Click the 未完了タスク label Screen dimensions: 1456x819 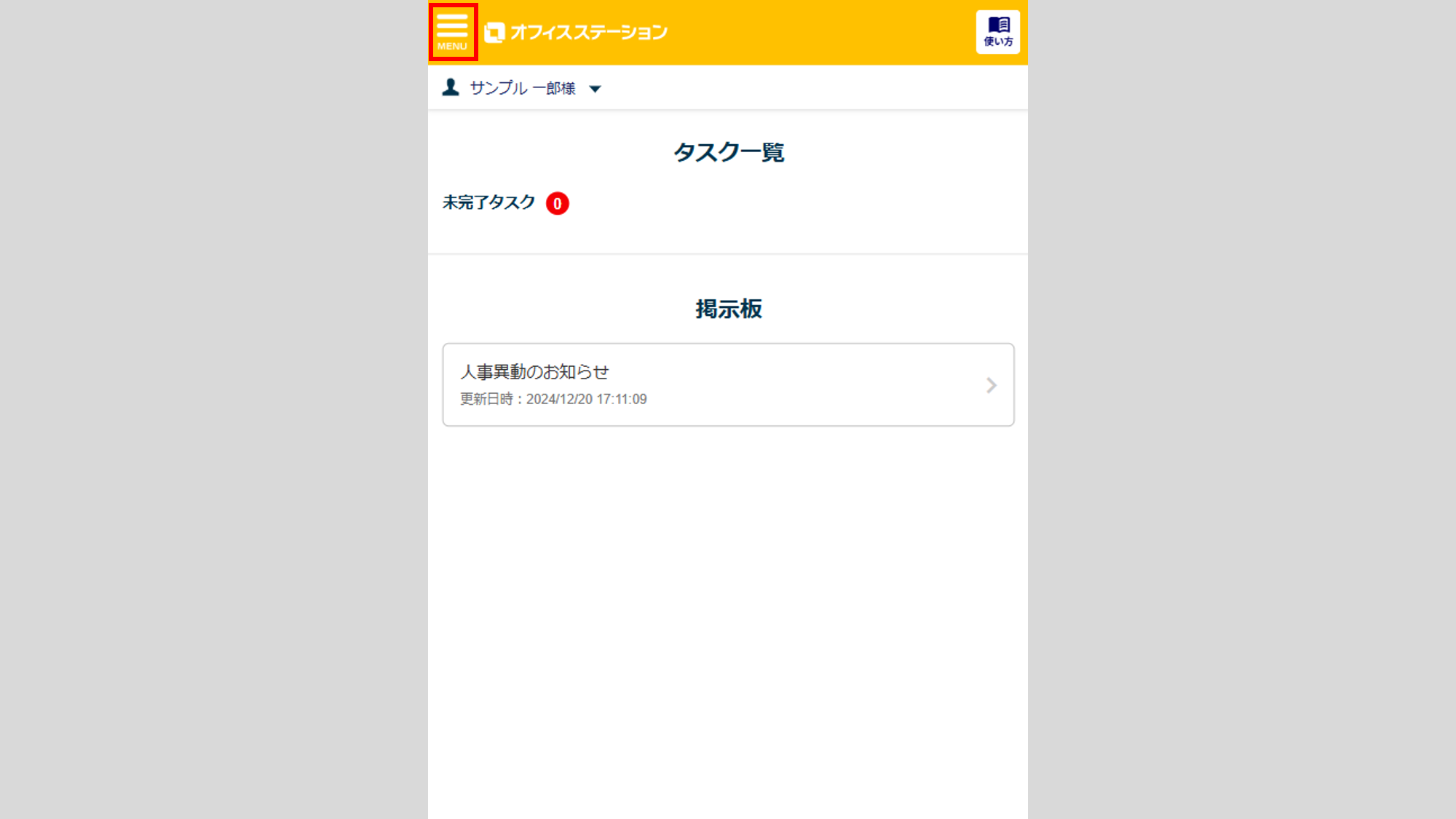click(x=488, y=202)
